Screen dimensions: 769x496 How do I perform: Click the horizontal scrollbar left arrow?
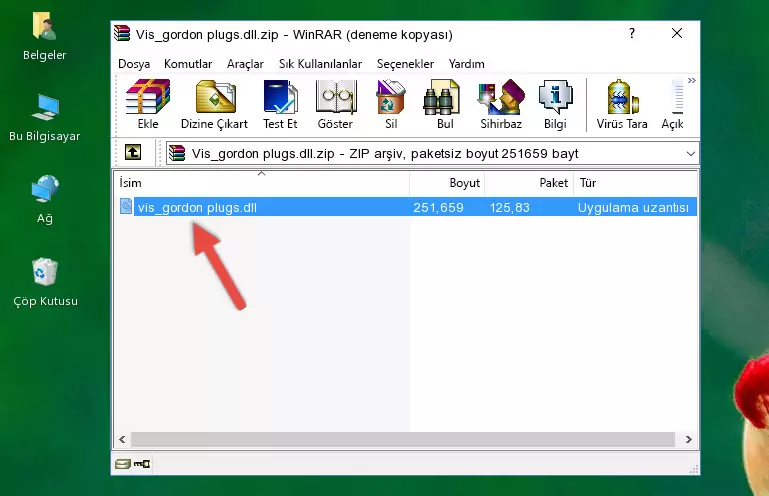pyautogui.click(x=123, y=440)
